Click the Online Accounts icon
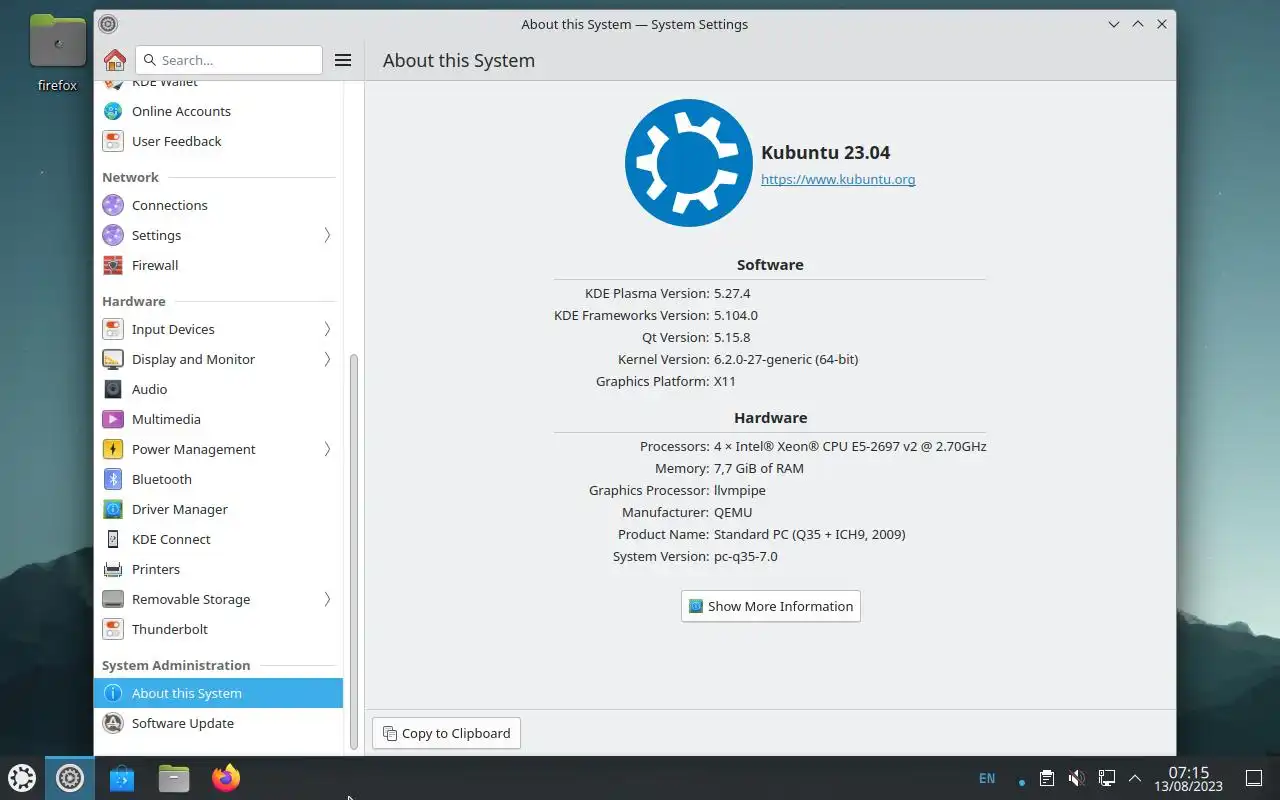The height and width of the screenshot is (800, 1280). coord(113,111)
